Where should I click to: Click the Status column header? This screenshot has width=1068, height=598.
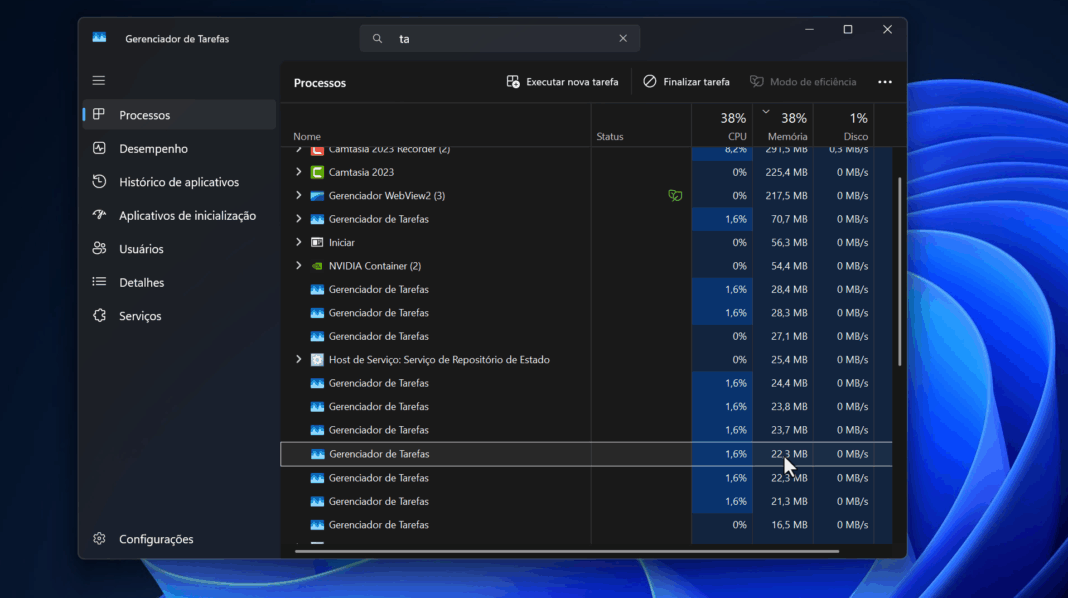pyautogui.click(x=642, y=125)
